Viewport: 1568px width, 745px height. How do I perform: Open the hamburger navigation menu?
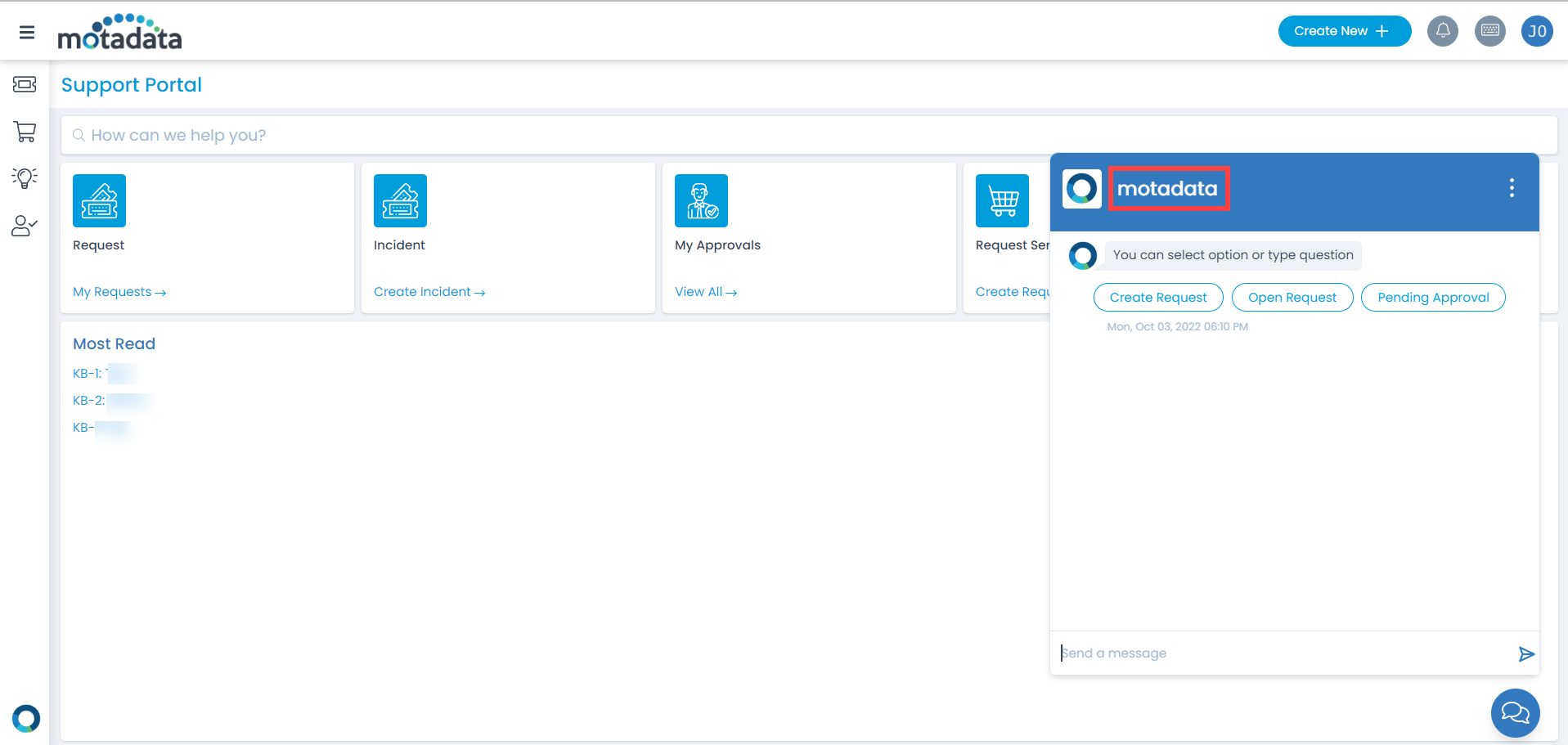tap(27, 33)
